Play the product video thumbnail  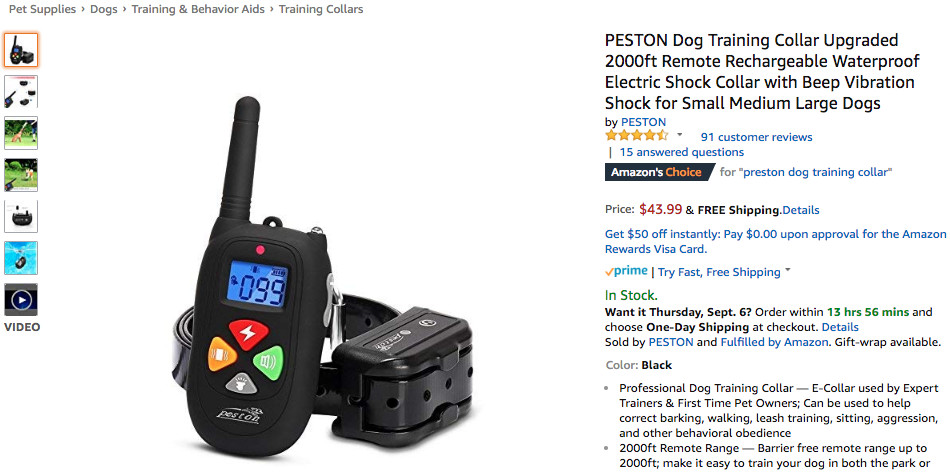[x=21, y=299]
